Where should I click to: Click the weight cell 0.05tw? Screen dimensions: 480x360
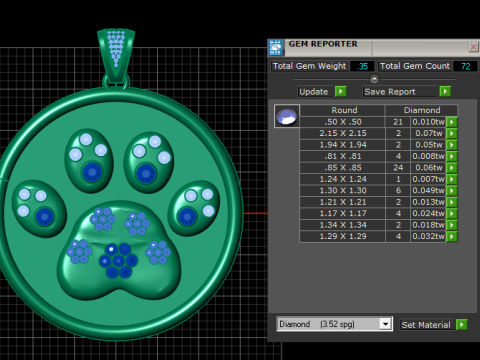(x=429, y=145)
